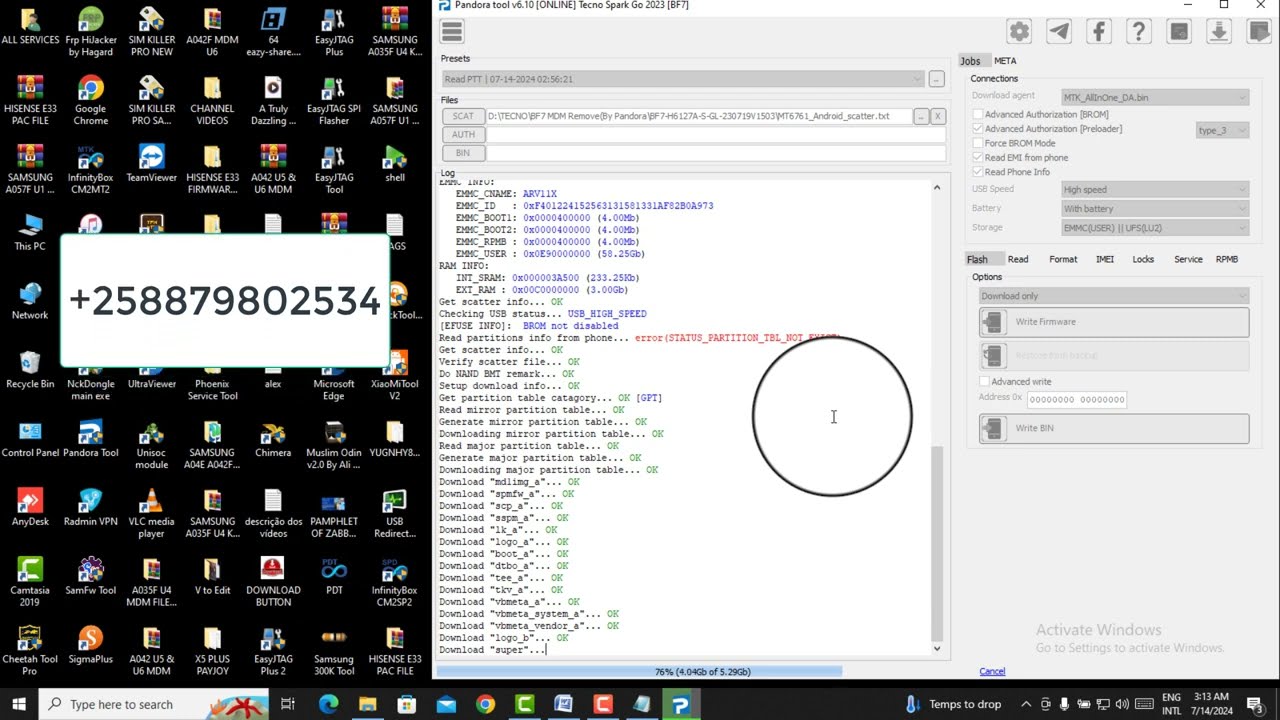Switch to the META tab
This screenshot has width=1280, height=720.
click(x=1005, y=61)
